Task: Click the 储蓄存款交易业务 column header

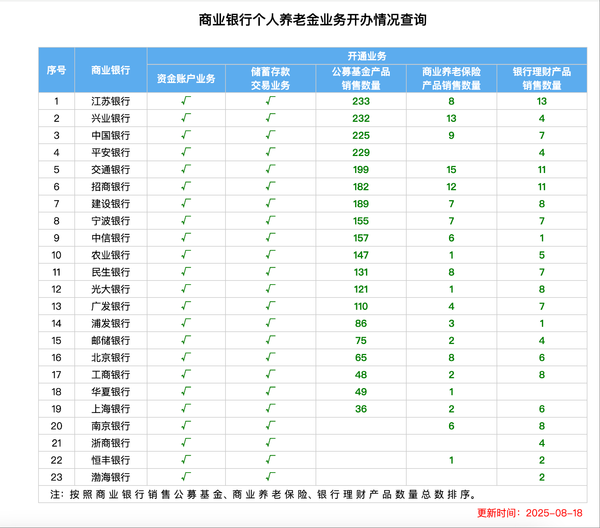Action: 271,79
